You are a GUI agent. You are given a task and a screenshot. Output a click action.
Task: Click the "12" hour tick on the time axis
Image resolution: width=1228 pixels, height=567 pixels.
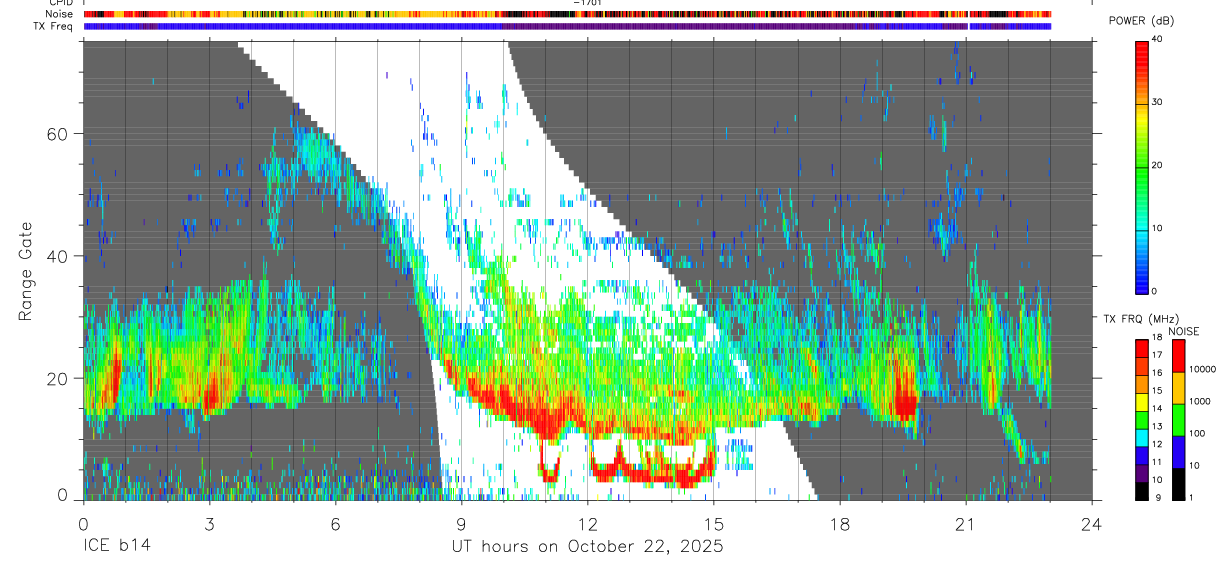point(587,523)
